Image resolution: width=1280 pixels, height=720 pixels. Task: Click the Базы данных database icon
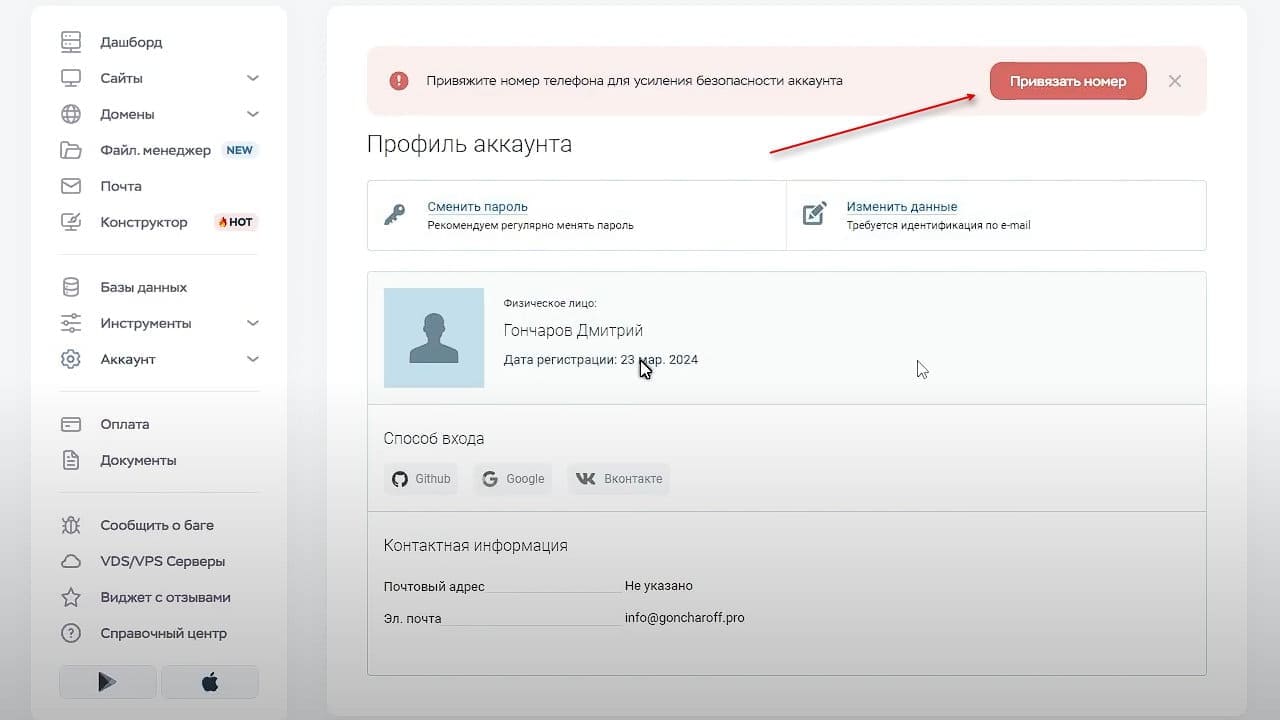[x=71, y=287]
